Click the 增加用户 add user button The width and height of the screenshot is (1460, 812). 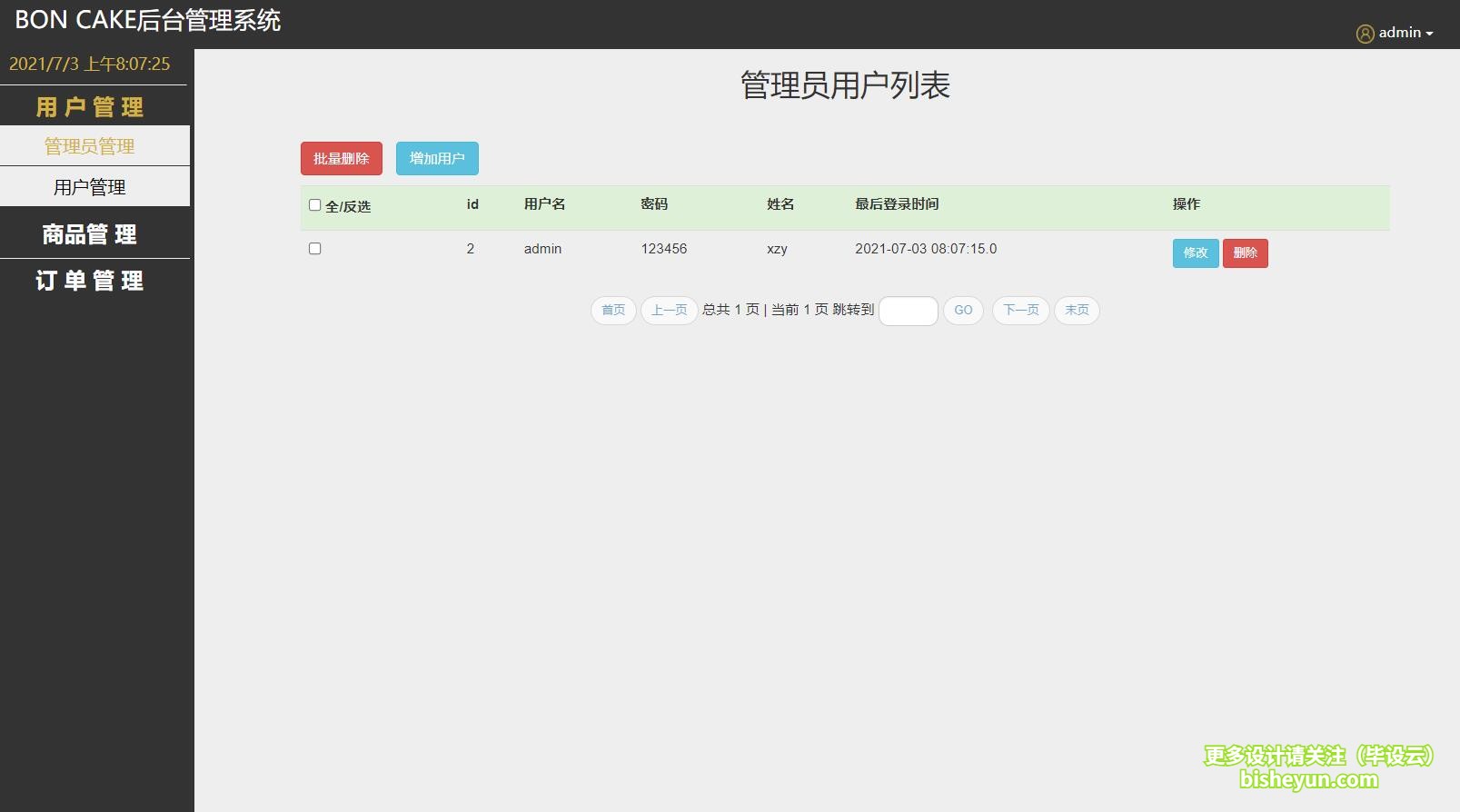(437, 159)
